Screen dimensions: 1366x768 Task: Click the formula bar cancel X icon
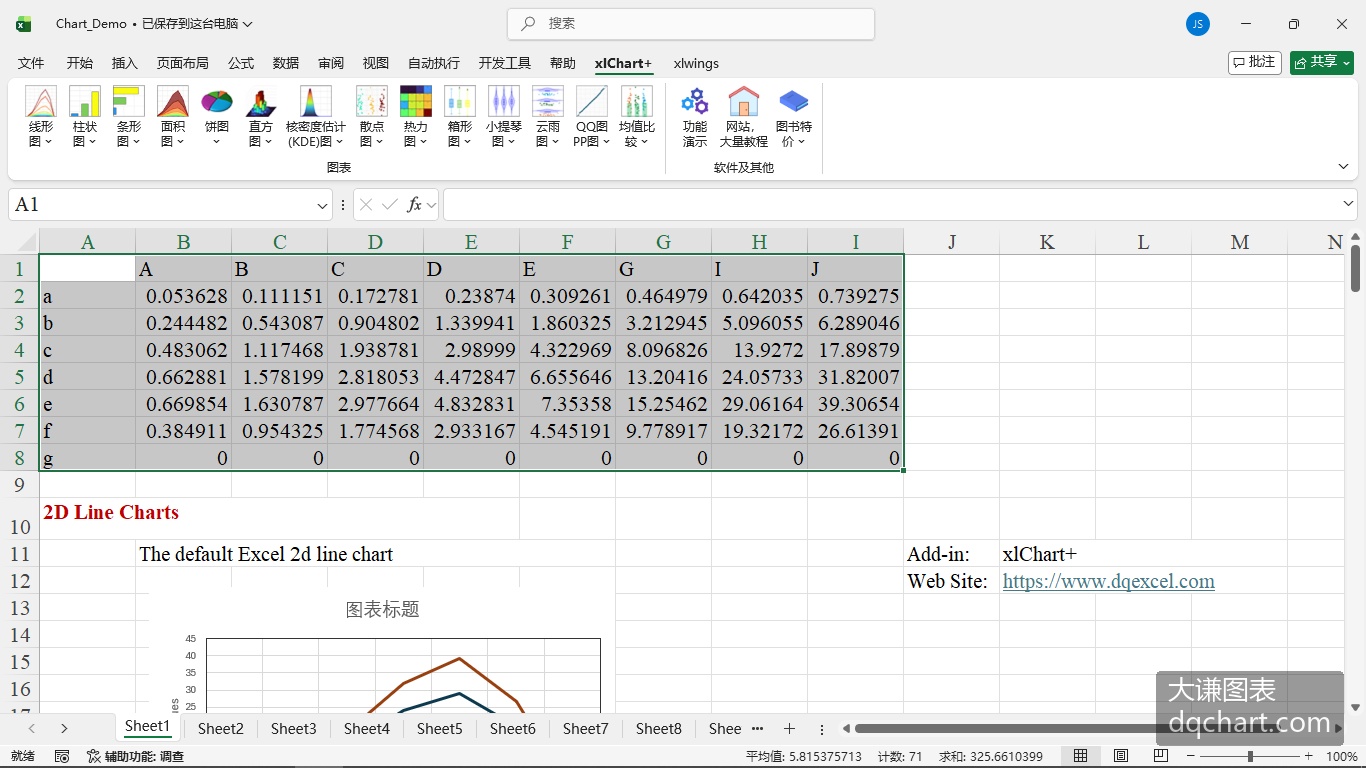(366, 205)
